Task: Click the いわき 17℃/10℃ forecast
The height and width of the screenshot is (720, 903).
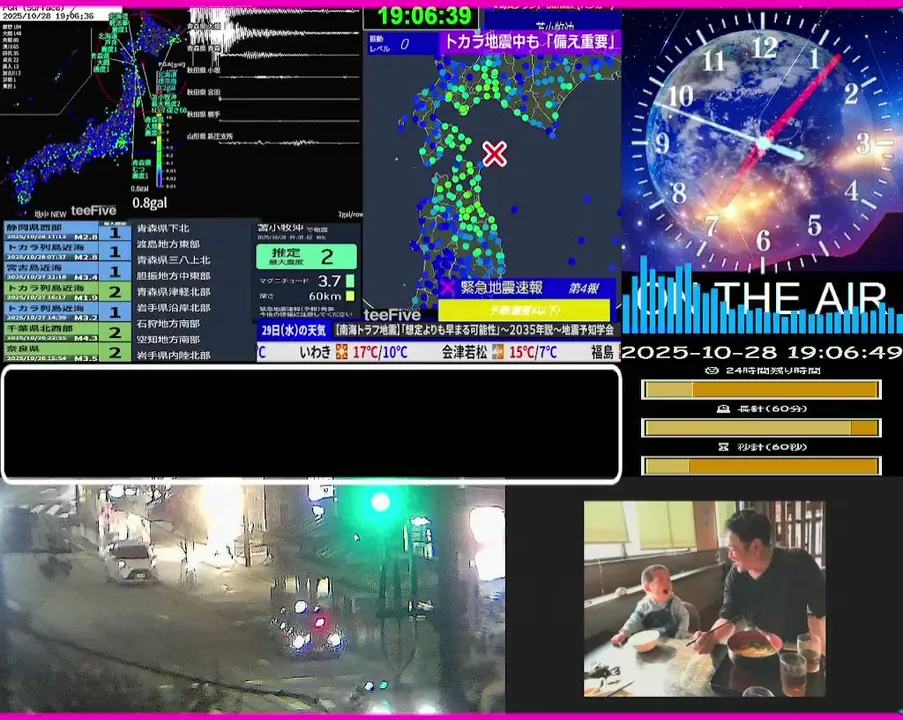Action: (x=354, y=351)
